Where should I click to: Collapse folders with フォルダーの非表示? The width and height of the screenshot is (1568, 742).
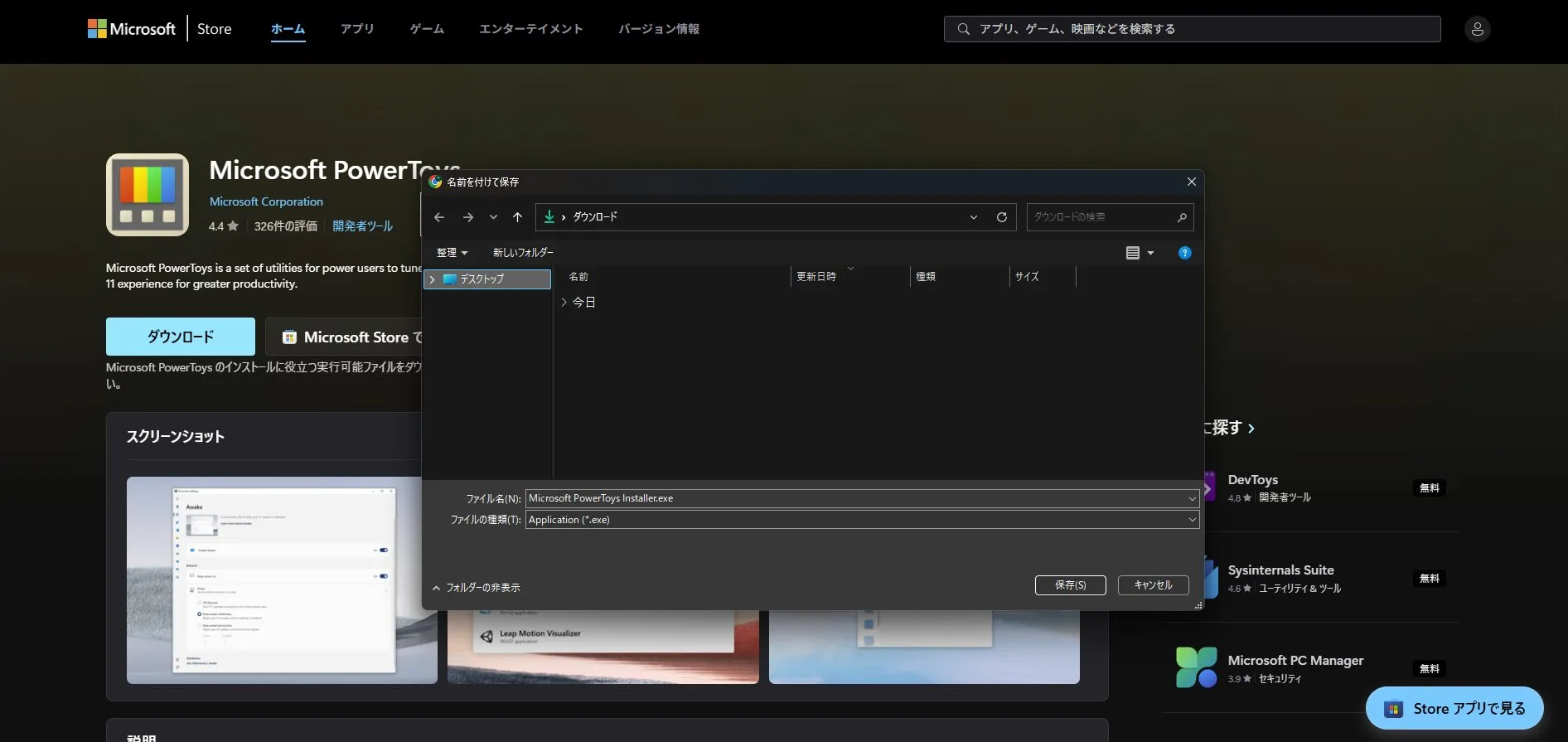click(x=477, y=588)
